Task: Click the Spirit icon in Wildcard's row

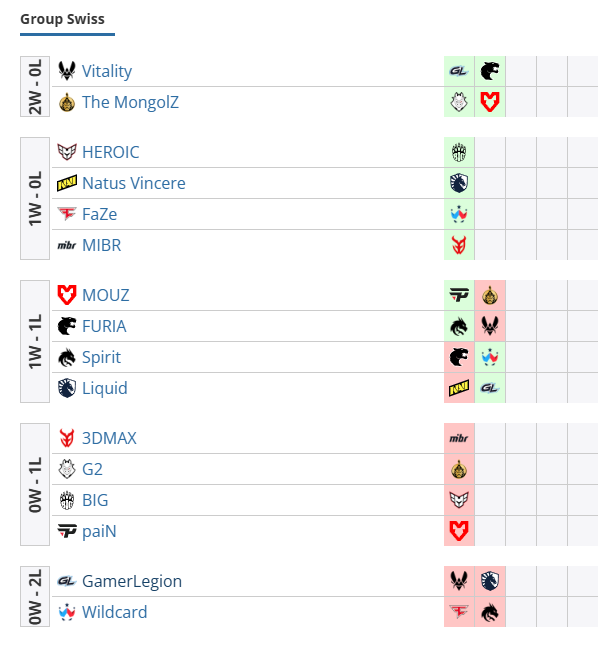Action: pyautogui.click(x=490, y=612)
